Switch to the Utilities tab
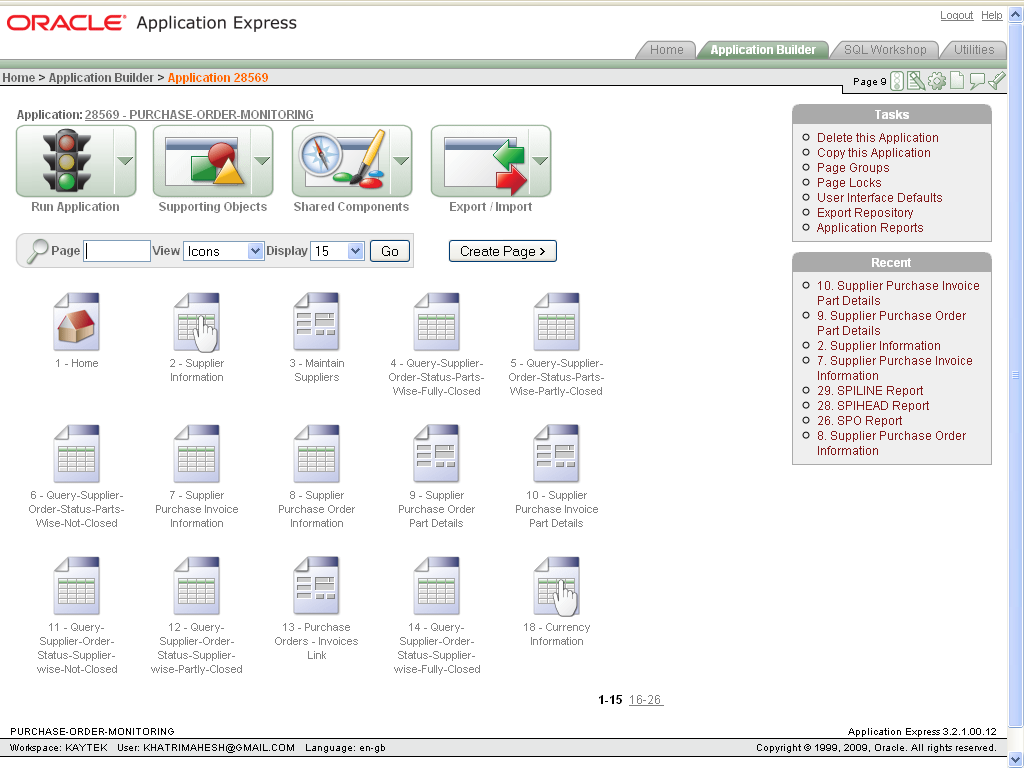The width and height of the screenshot is (1024, 768). point(974,50)
